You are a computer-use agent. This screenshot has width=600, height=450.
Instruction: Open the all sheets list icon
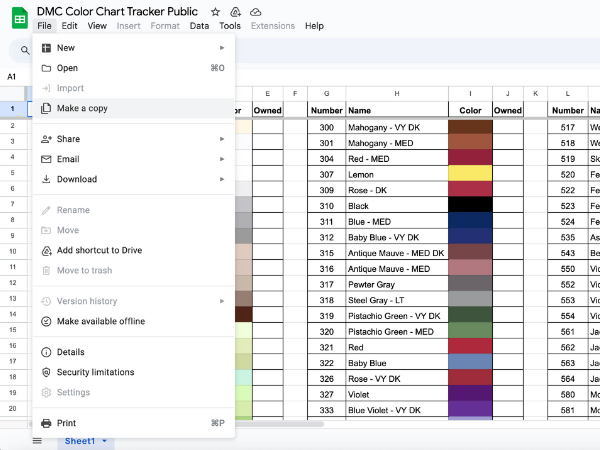37,440
